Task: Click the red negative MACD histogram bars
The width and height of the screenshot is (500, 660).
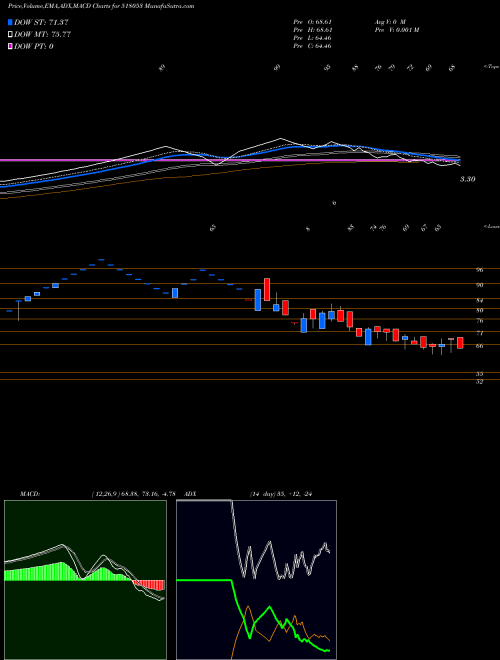Action: pyautogui.click(x=149, y=585)
